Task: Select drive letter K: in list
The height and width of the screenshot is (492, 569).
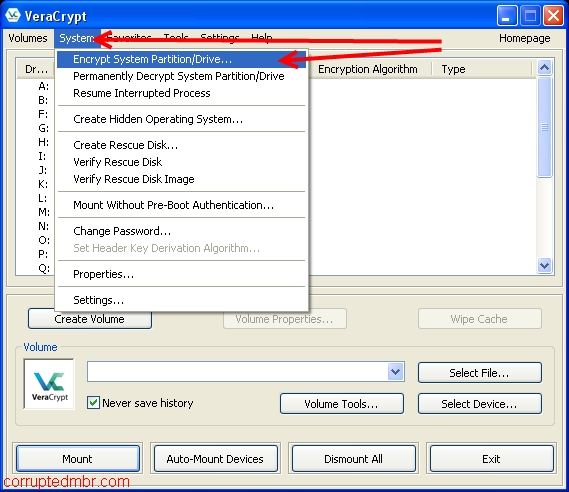Action: point(43,184)
